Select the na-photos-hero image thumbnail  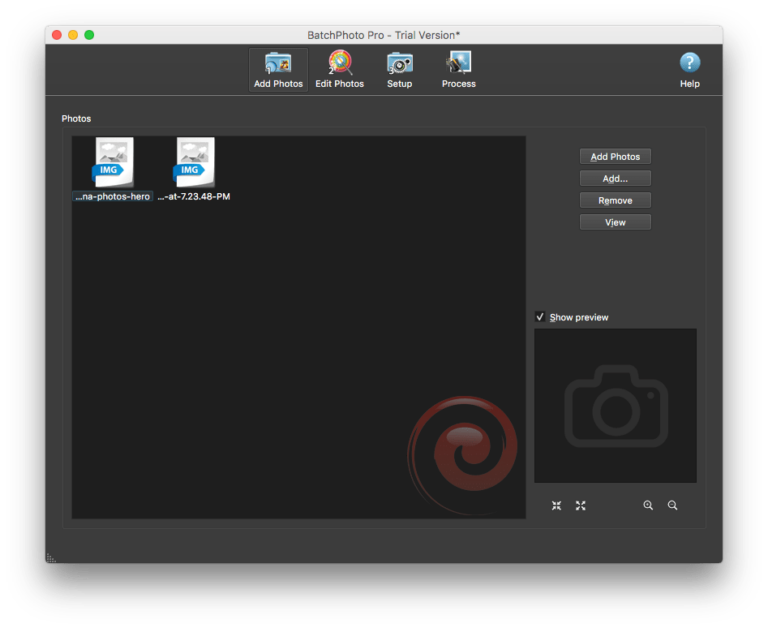tap(113, 162)
